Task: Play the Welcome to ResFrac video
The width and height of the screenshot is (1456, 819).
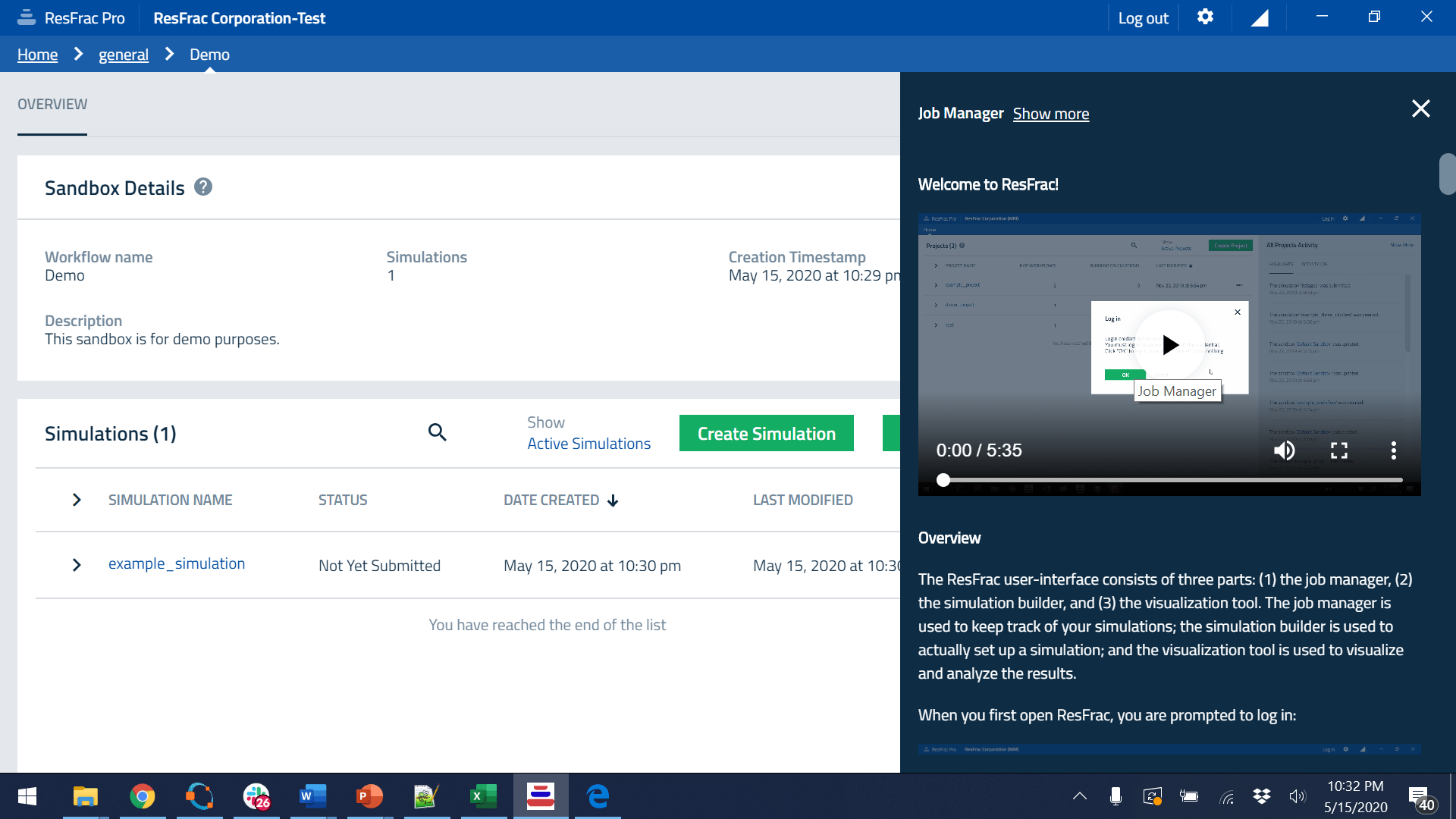Action: click(x=1170, y=345)
